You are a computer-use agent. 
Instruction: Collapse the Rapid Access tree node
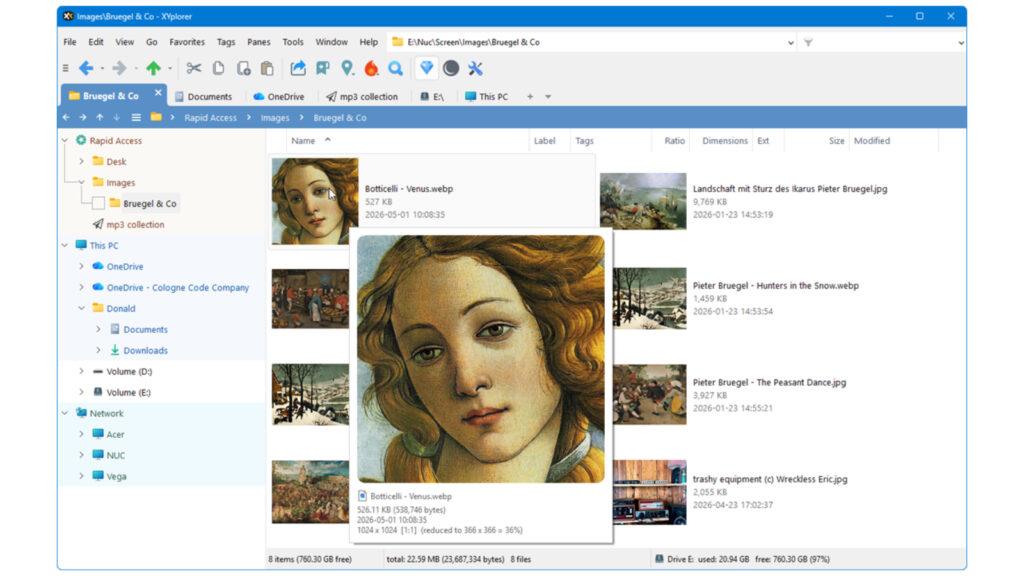pos(65,140)
